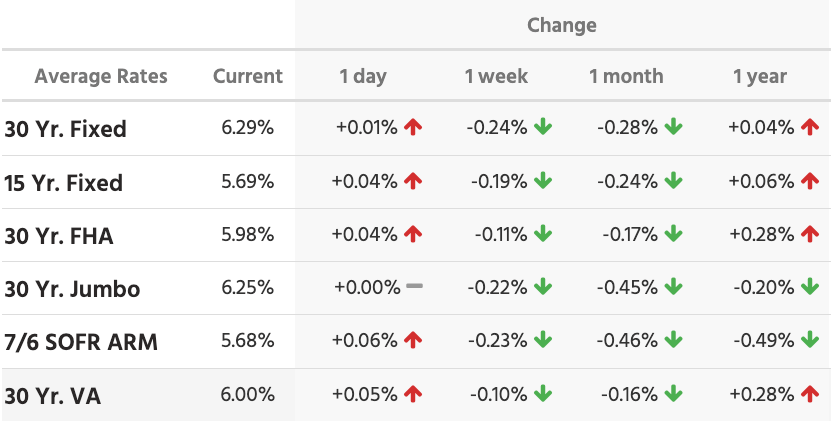Image resolution: width=831 pixels, height=421 pixels.
Task: Click the green down arrow for 30 Yr. VA 1 week
Action: (543, 394)
